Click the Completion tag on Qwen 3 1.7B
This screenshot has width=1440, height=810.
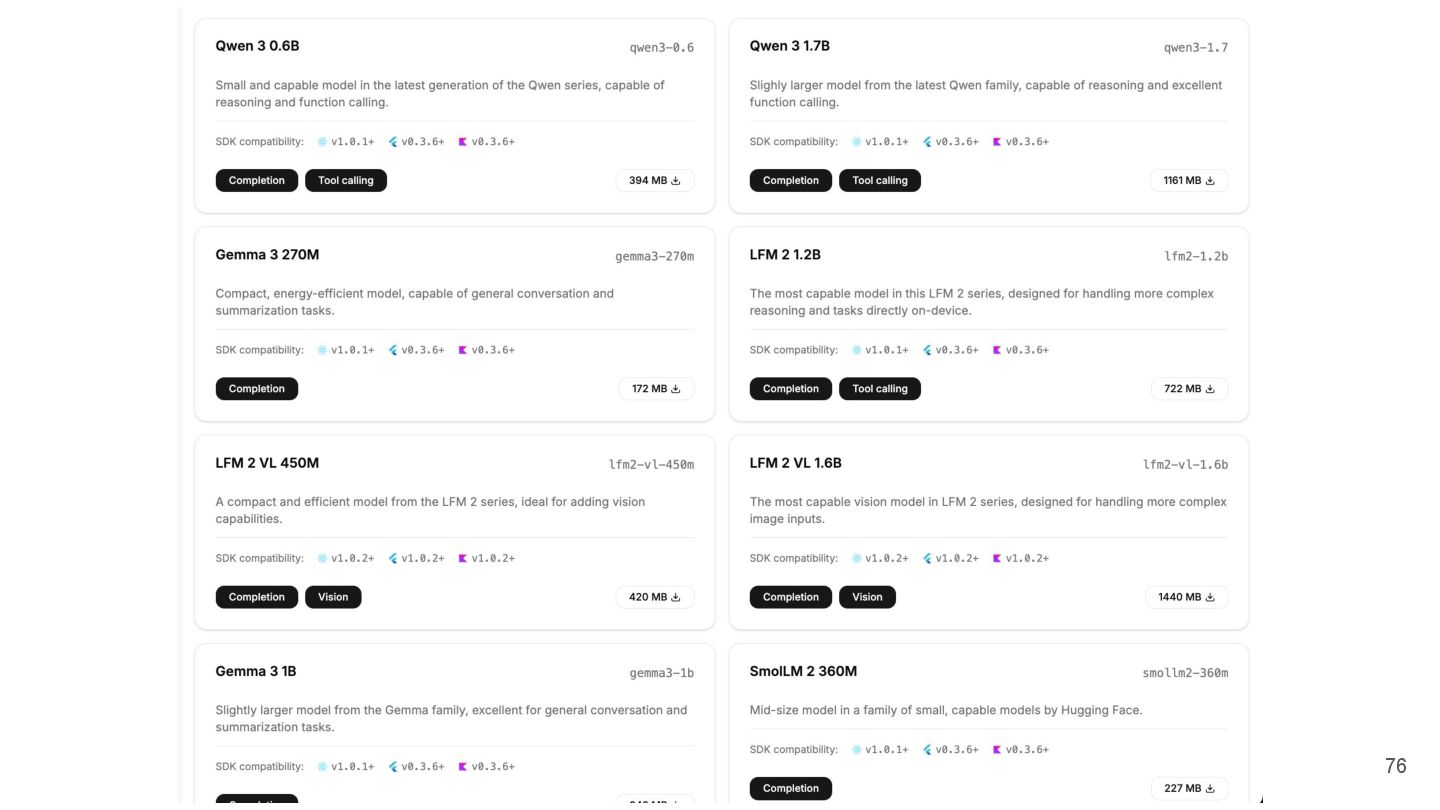[790, 181]
